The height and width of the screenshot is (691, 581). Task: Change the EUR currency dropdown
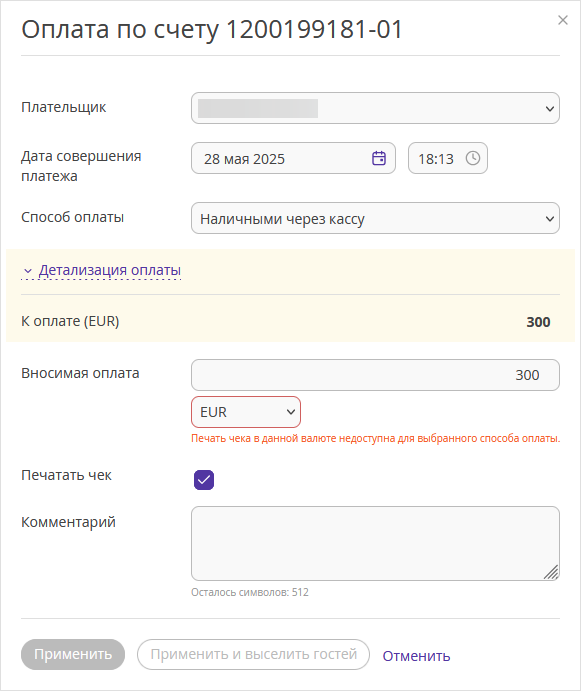pyautogui.click(x=246, y=412)
